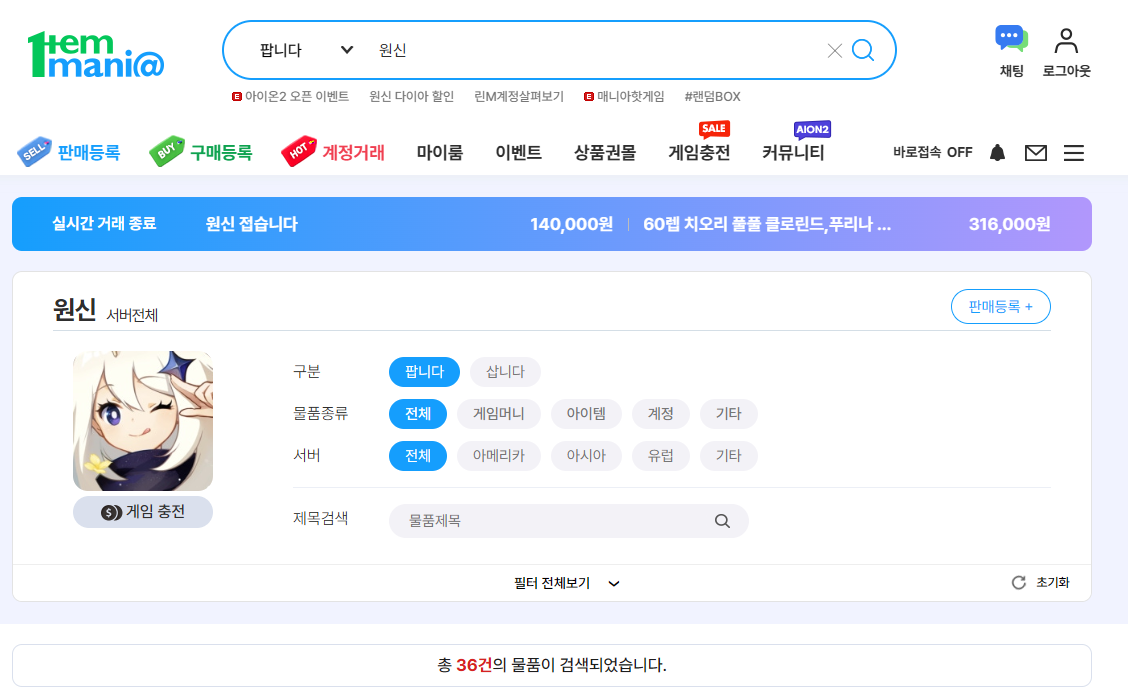Image resolution: width=1128 pixels, height=695 pixels.
Task: Click the 게임 충전 coin button
Action: click(x=143, y=512)
